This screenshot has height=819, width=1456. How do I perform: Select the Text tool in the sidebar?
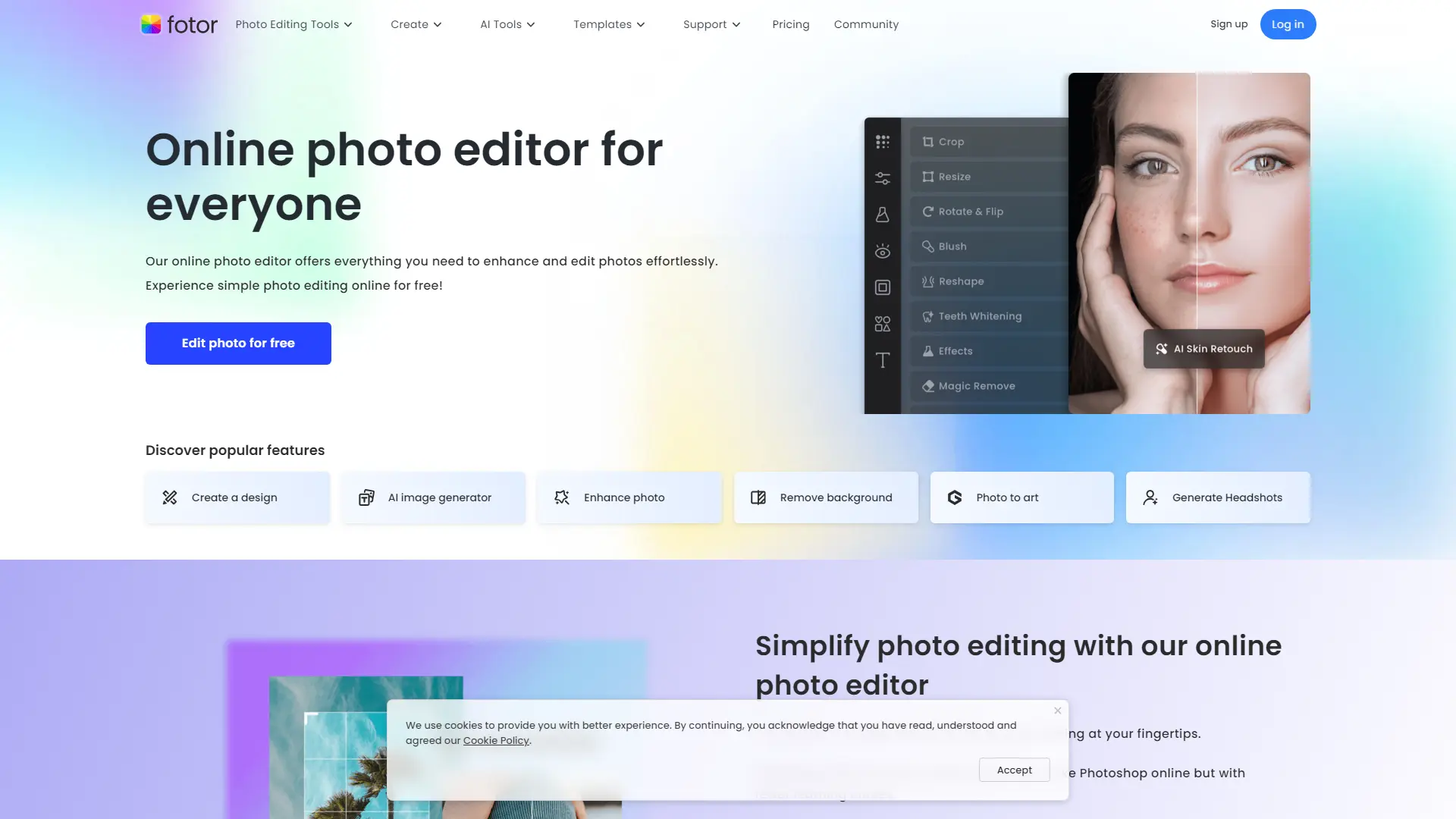882,361
